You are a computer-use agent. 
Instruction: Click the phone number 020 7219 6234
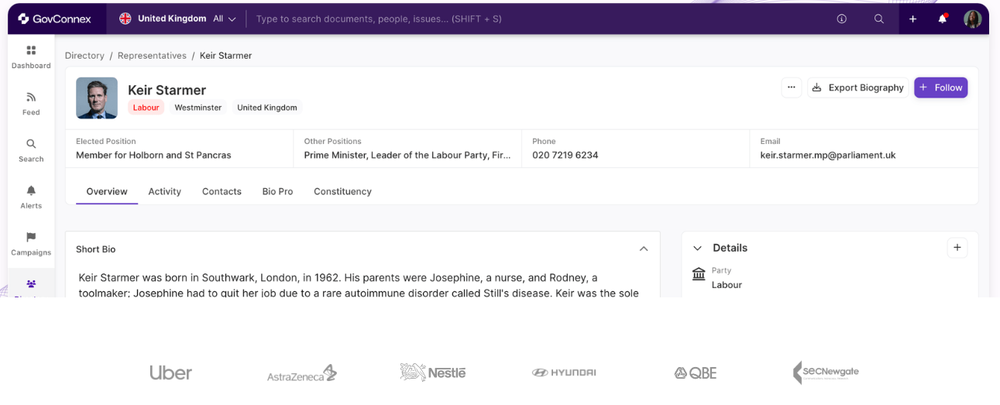click(565, 155)
